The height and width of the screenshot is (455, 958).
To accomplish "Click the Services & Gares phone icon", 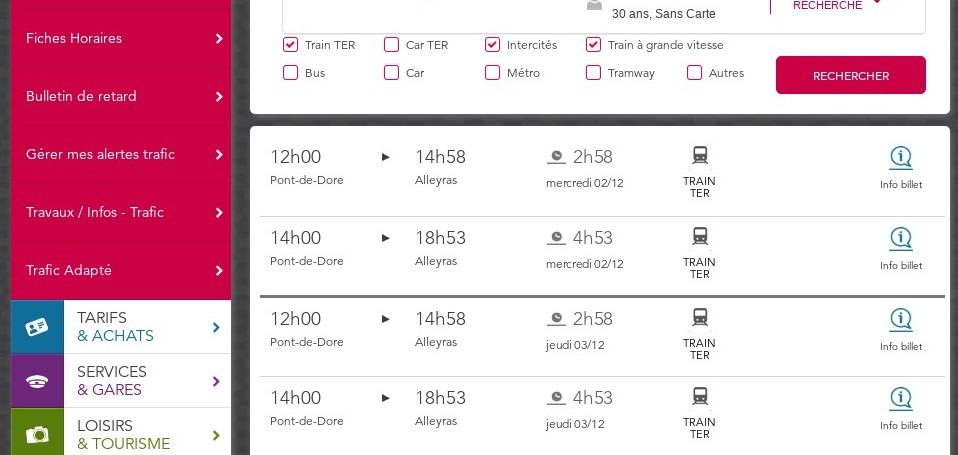I will [x=37, y=381].
